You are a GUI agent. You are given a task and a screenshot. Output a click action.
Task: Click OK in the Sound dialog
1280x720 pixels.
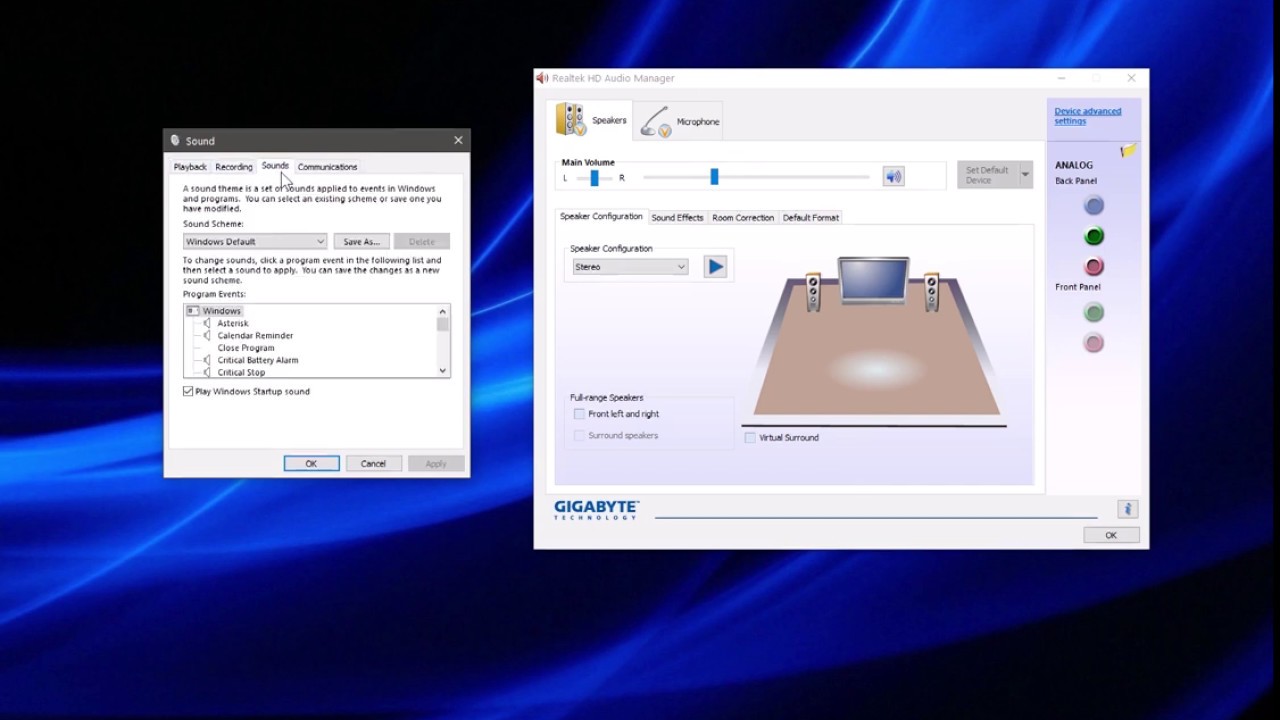click(311, 463)
